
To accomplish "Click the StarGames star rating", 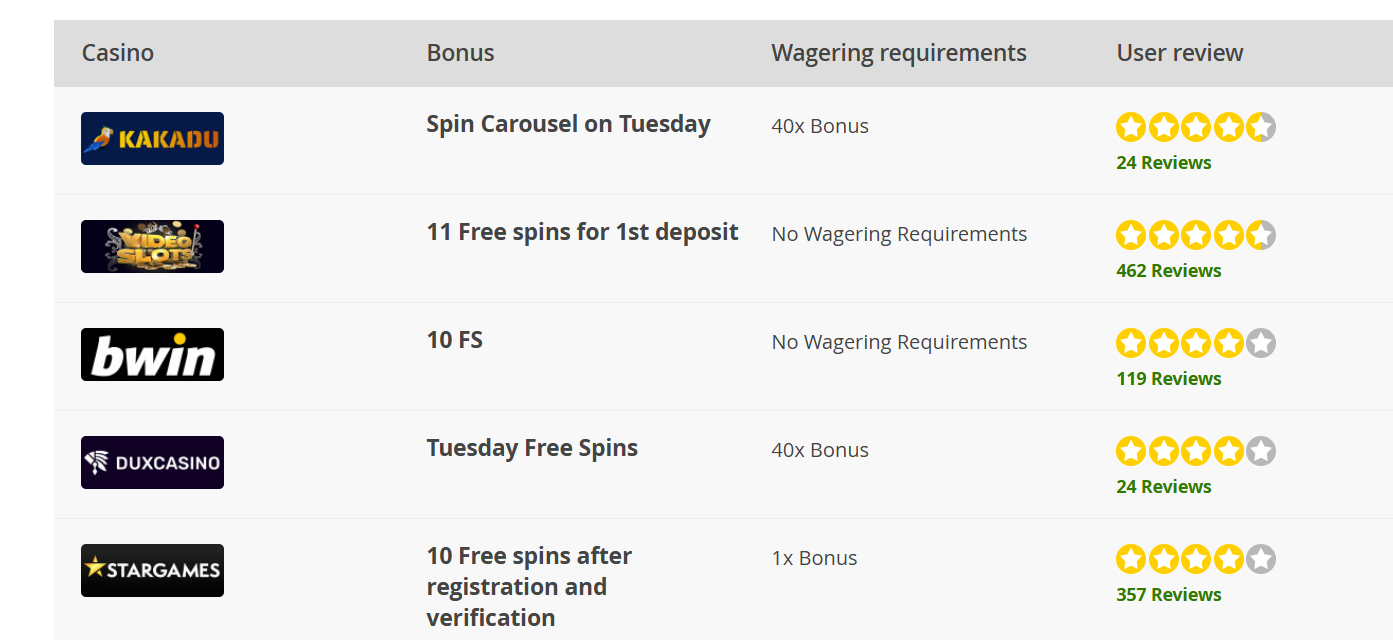I will point(1196,559).
